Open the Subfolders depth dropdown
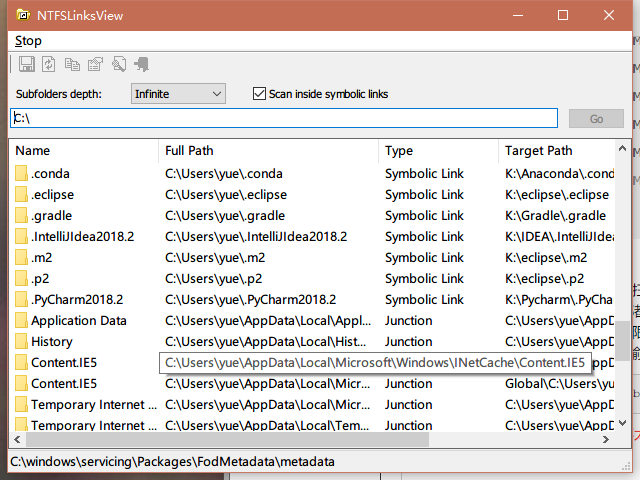Image resolution: width=640 pixels, height=480 pixels. (178, 94)
